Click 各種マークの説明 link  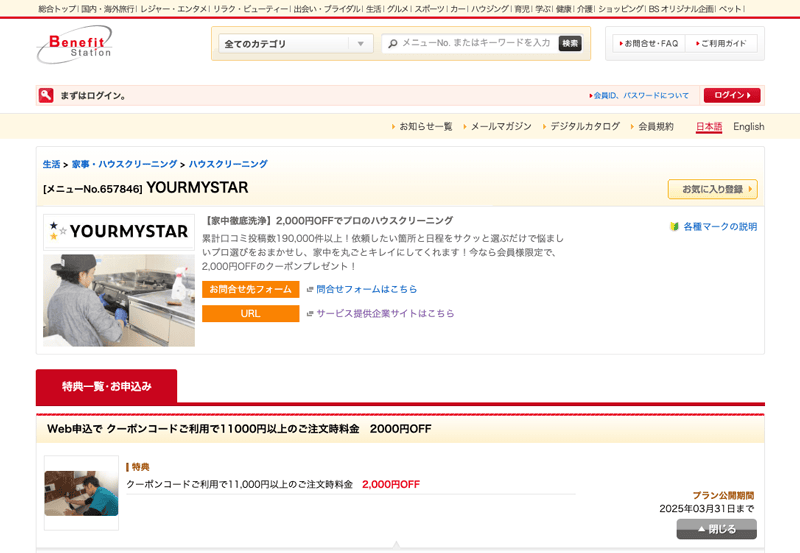point(720,227)
